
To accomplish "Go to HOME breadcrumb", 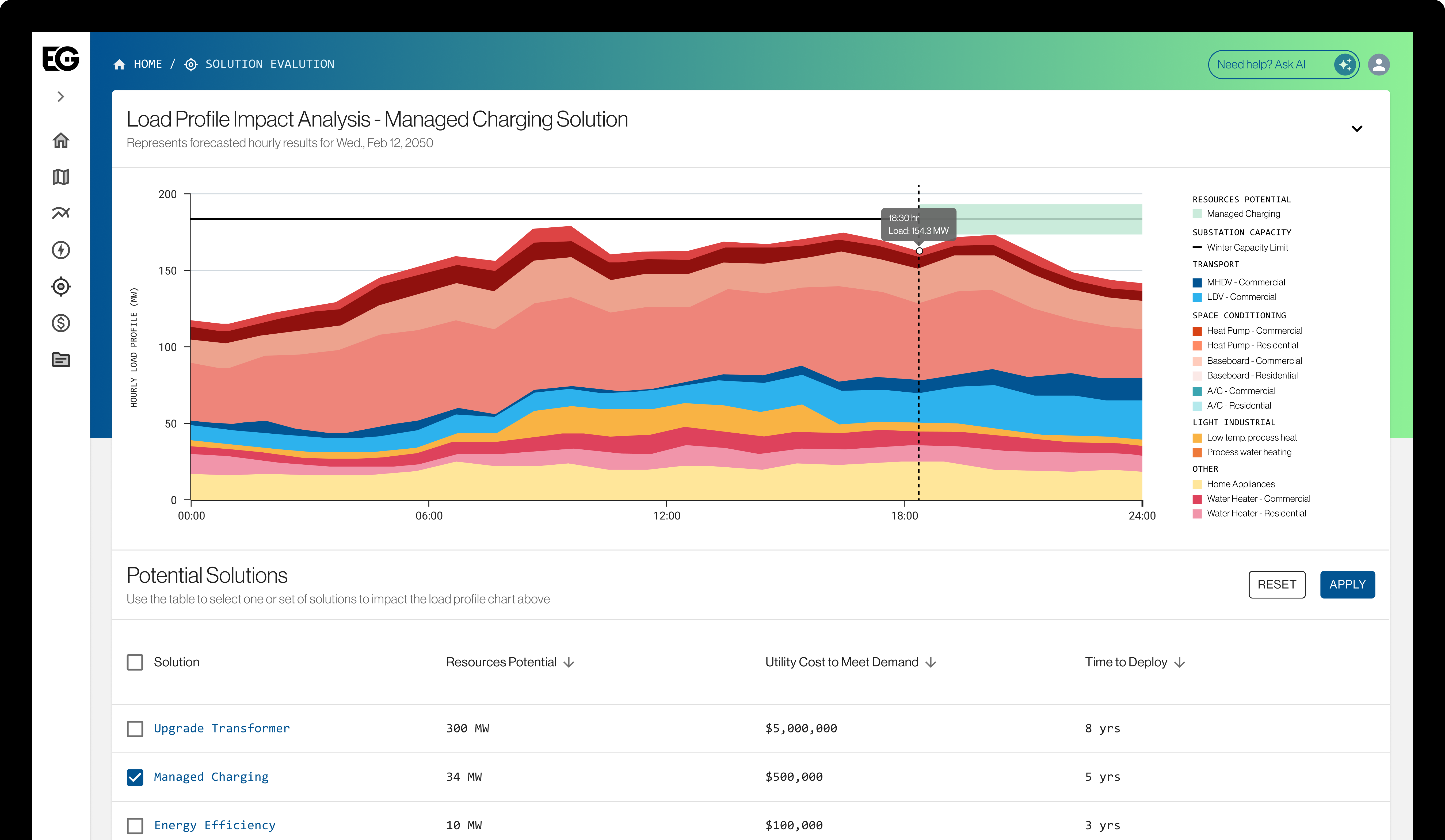I will [x=147, y=64].
